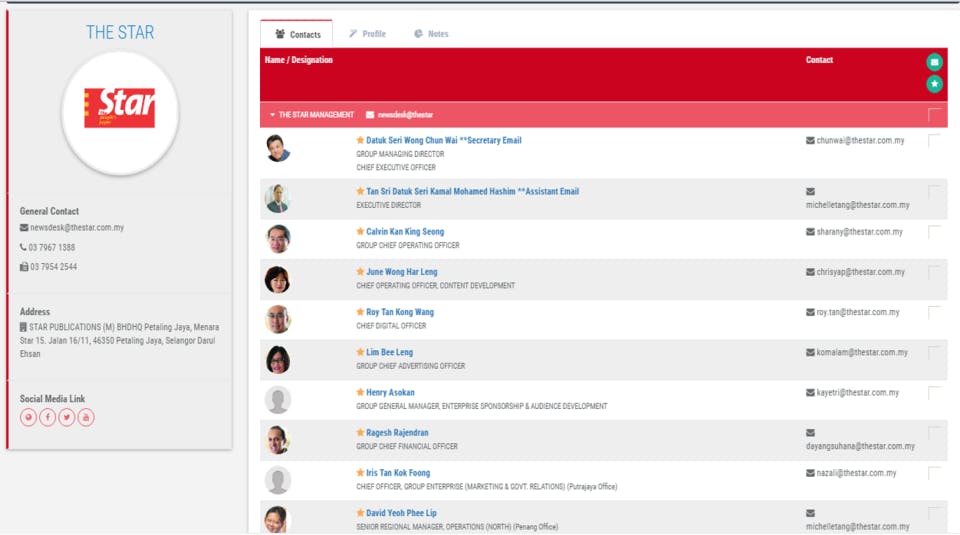
Task: Click star icon beside Lim Bee Leng
Action: click(360, 352)
